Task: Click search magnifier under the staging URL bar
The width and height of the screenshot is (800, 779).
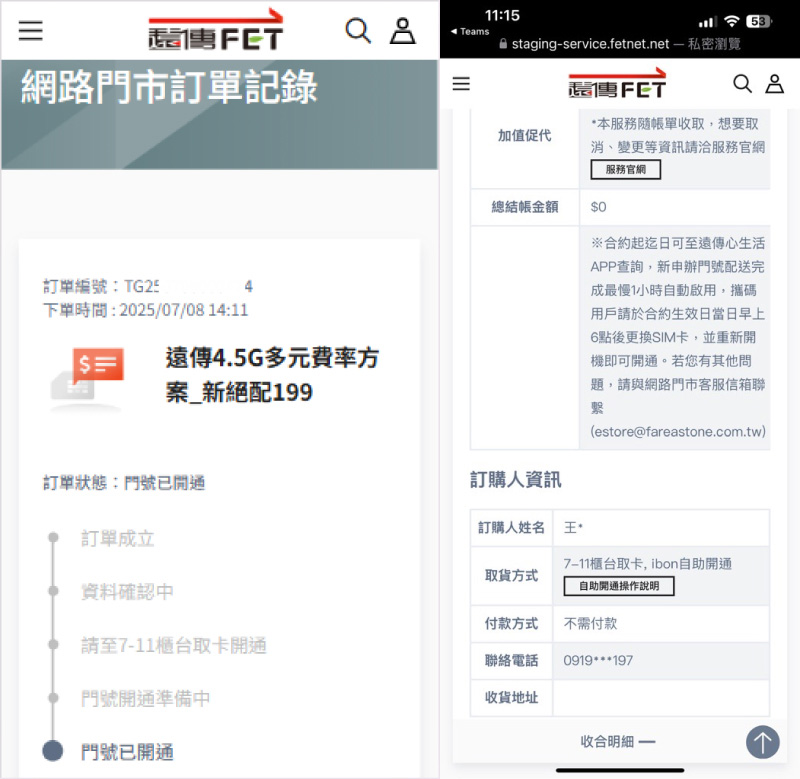Action: [742, 84]
